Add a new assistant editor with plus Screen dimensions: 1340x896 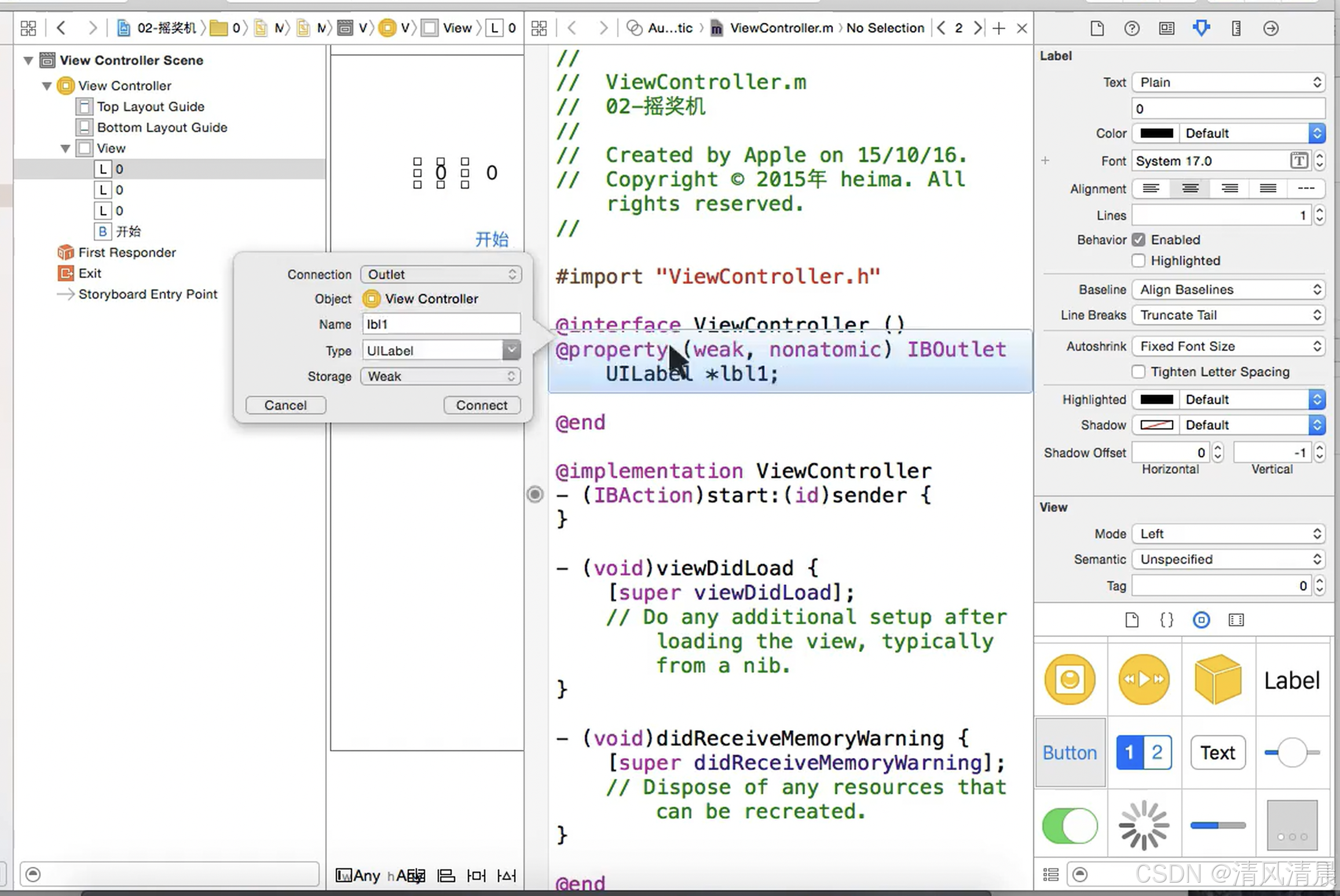(x=998, y=28)
